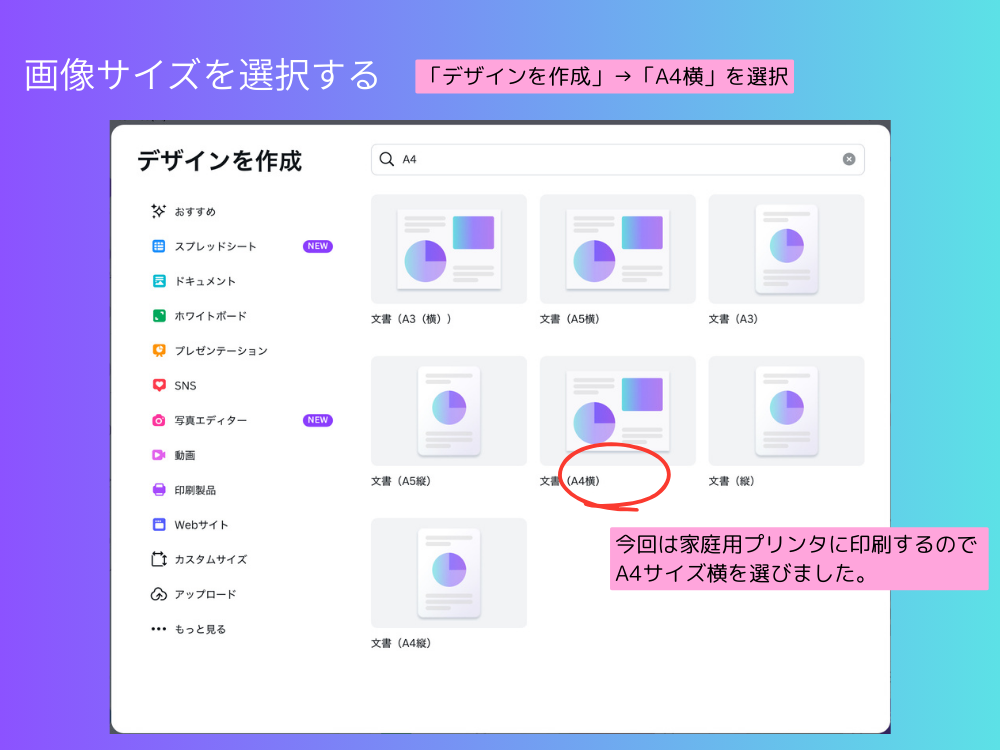
Task: Open the 印刷製品 icon
Action: click(158, 489)
